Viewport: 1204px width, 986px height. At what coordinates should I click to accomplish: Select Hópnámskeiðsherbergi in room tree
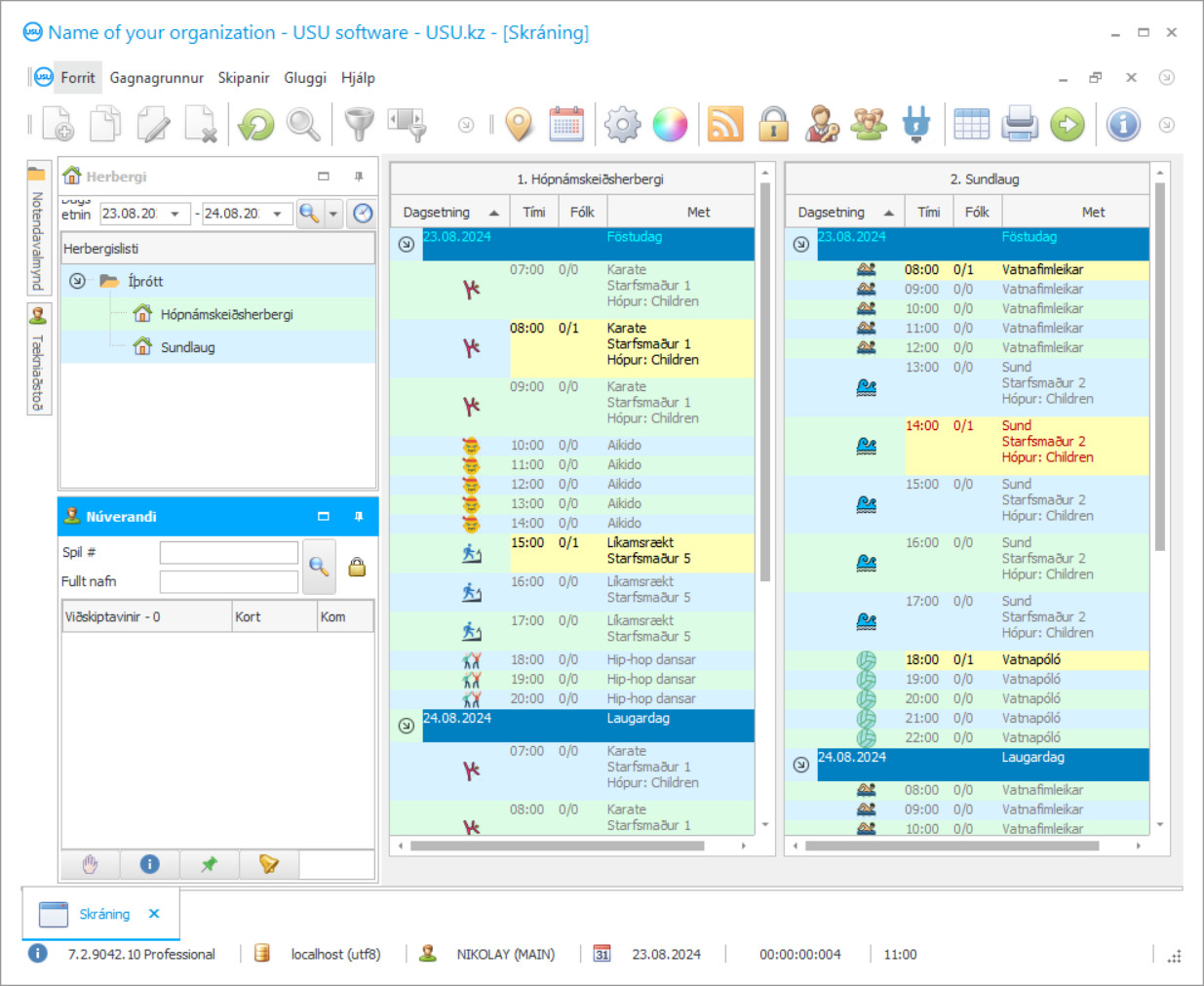[x=227, y=314]
